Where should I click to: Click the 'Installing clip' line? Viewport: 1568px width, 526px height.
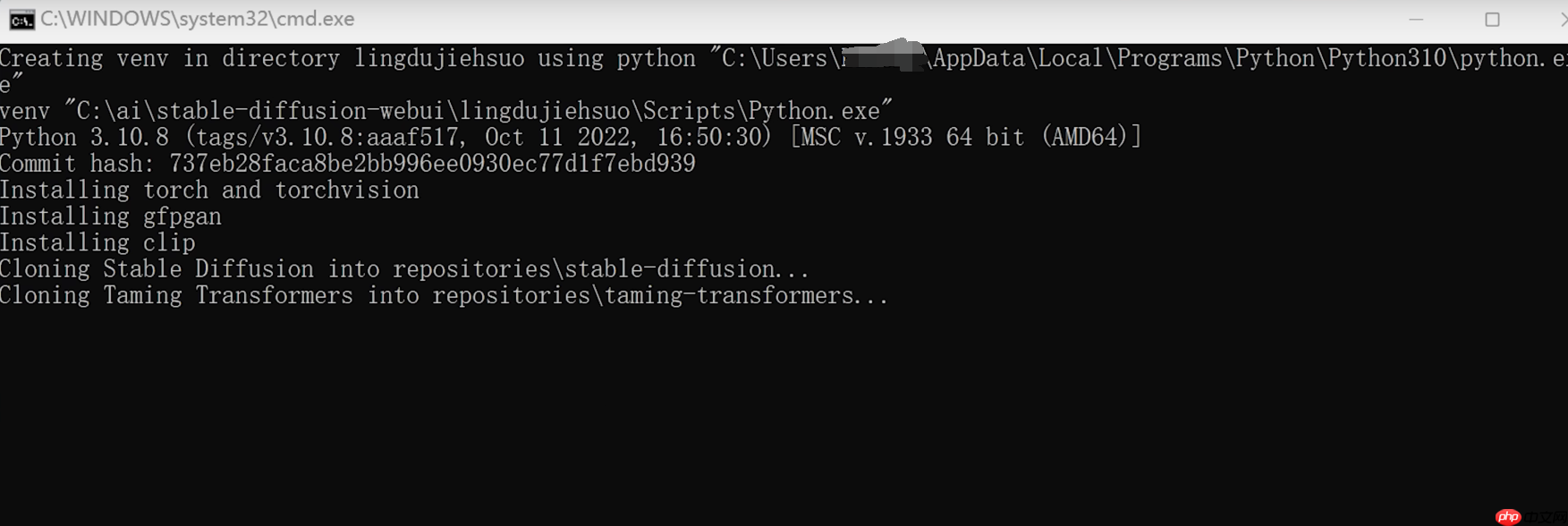pyautogui.click(x=97, y=242)
